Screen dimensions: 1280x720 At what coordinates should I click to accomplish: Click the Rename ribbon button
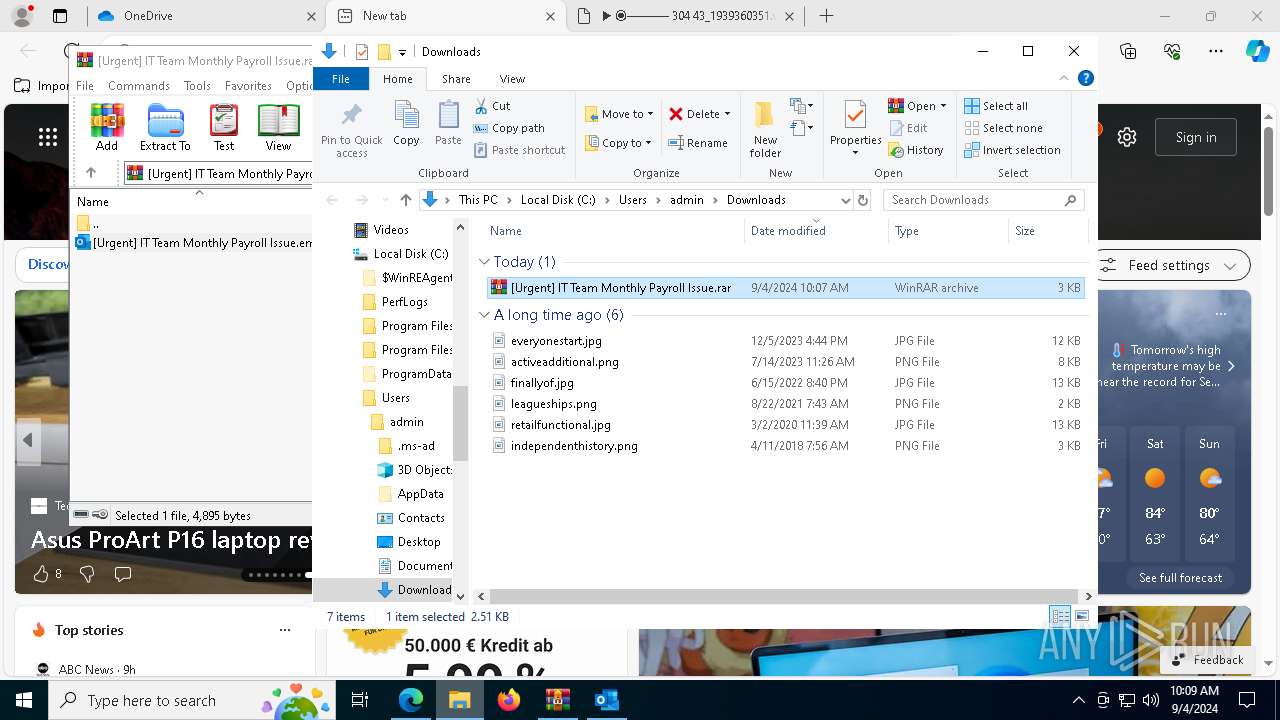click(x=698, y=143)
